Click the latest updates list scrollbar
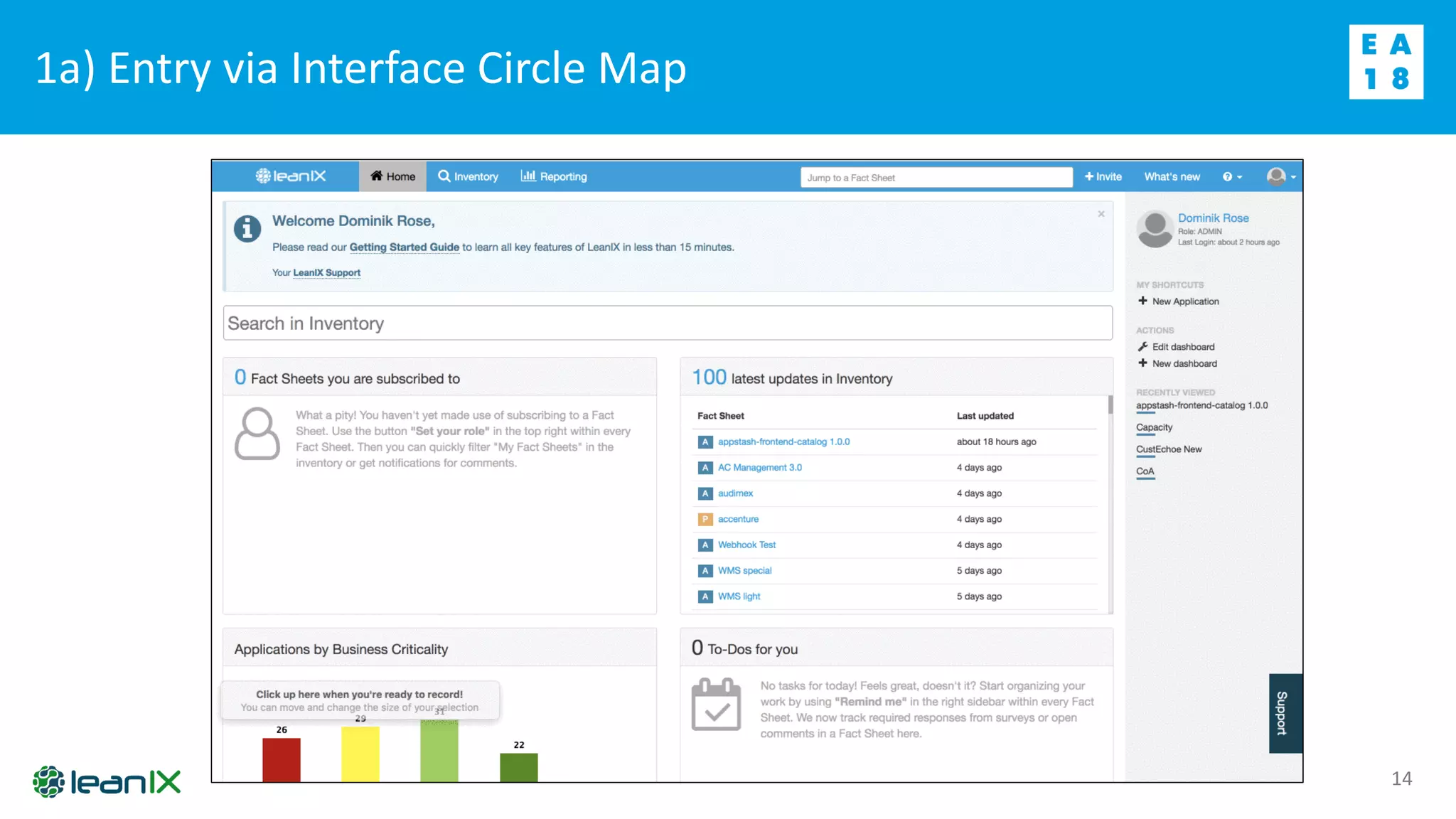The image size is (1456, 819). tap(1110, 405)
